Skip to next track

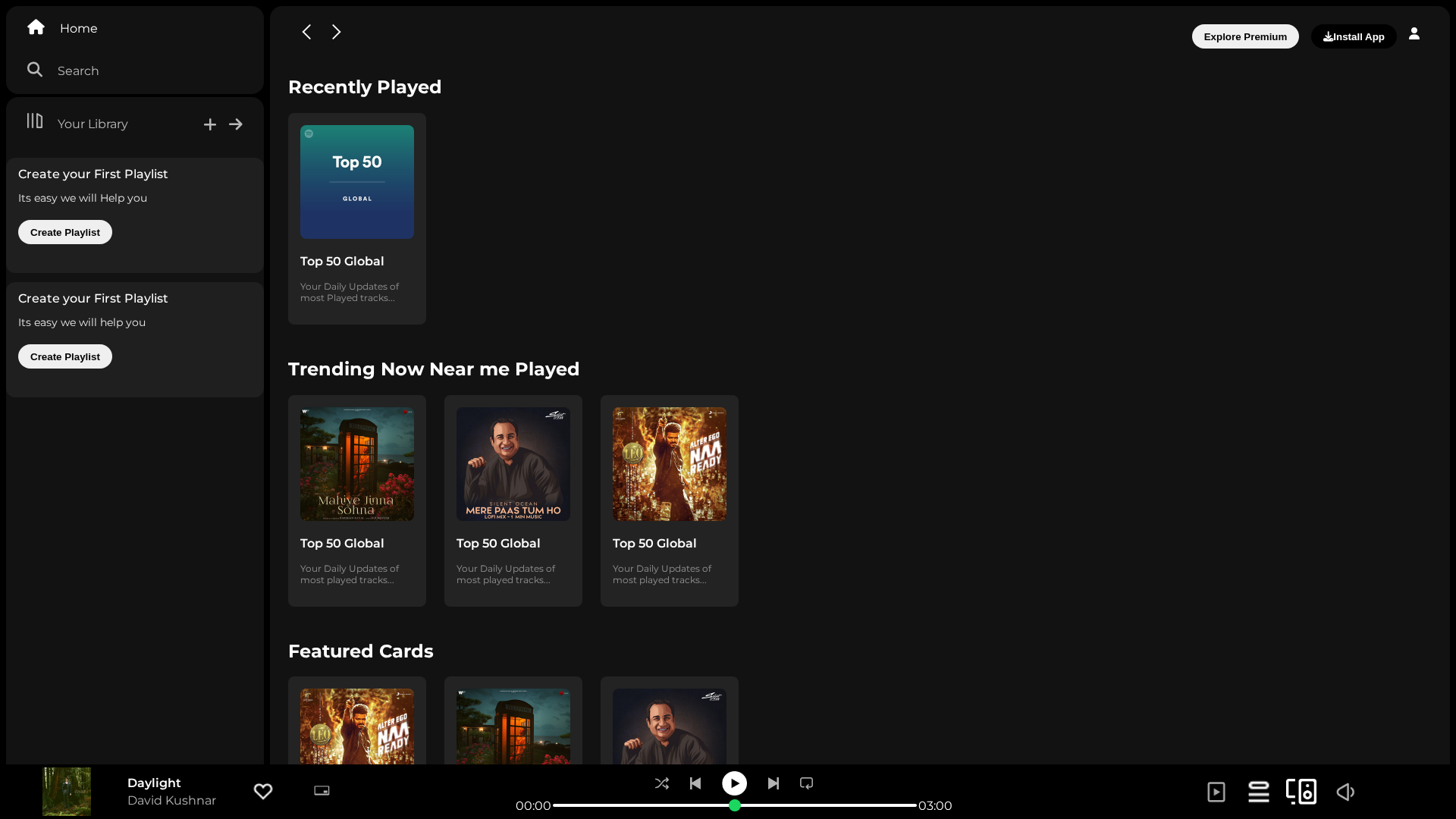point(773,783)
